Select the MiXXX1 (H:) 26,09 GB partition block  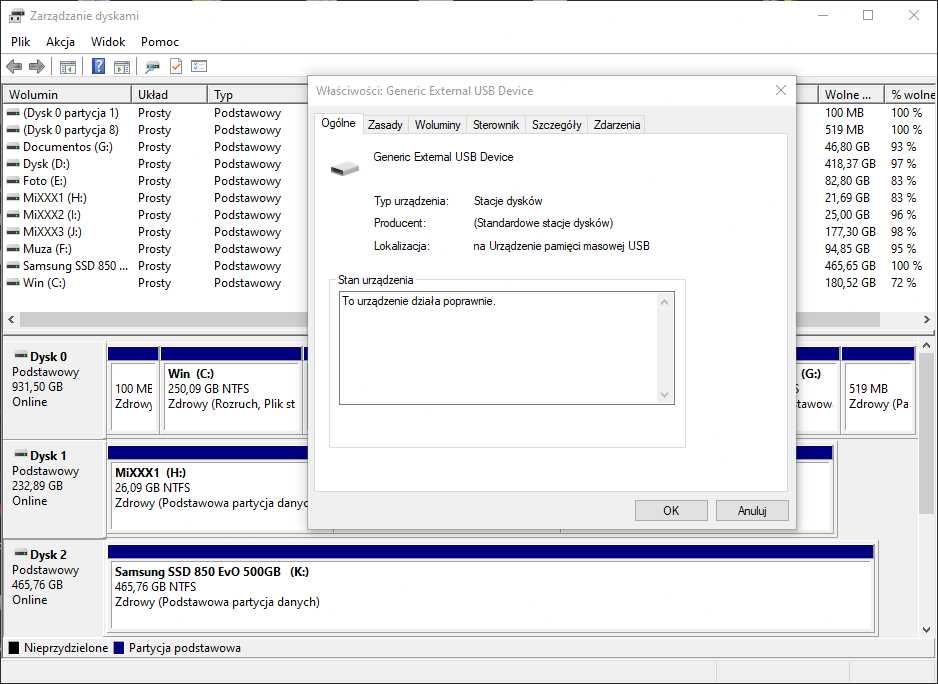pos(209,488)
